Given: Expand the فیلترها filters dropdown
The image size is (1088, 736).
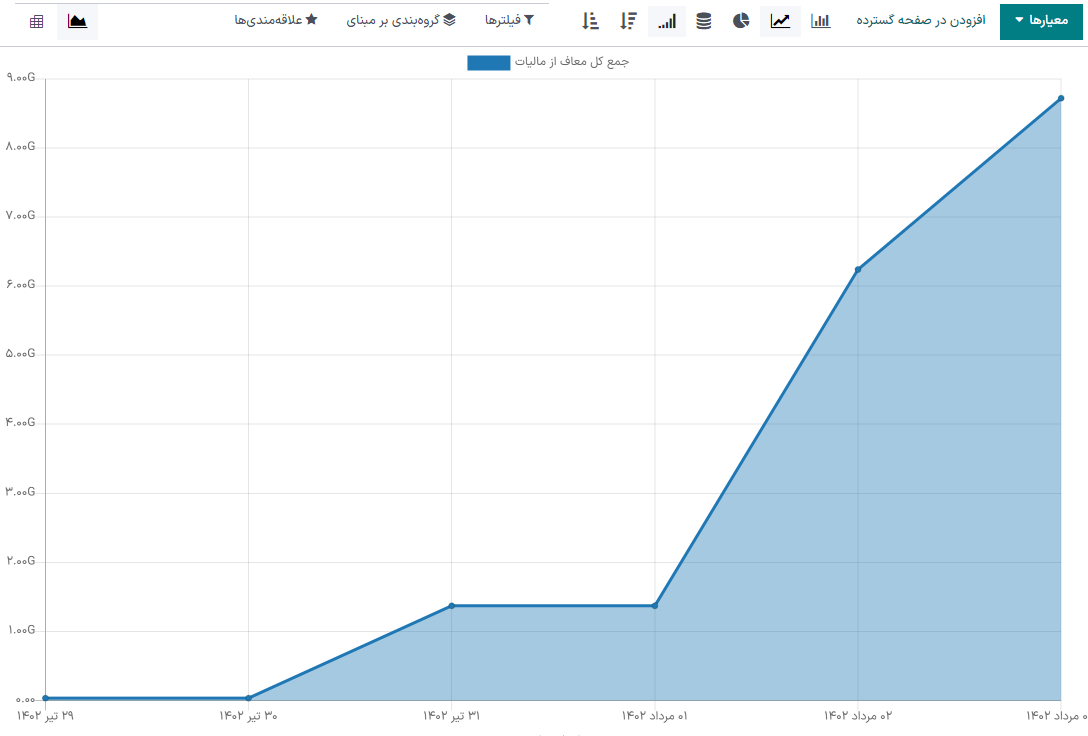Looking at the screenshot, I should tap(509, 20).
